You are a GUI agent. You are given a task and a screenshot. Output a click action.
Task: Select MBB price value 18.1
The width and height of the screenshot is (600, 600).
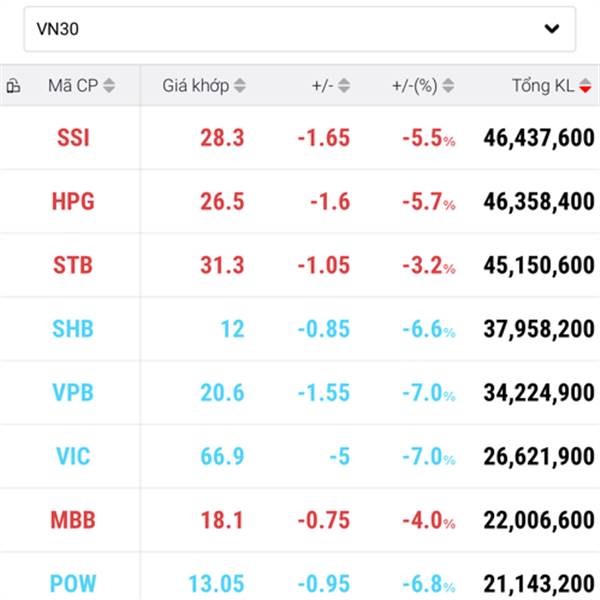(222, 520)
